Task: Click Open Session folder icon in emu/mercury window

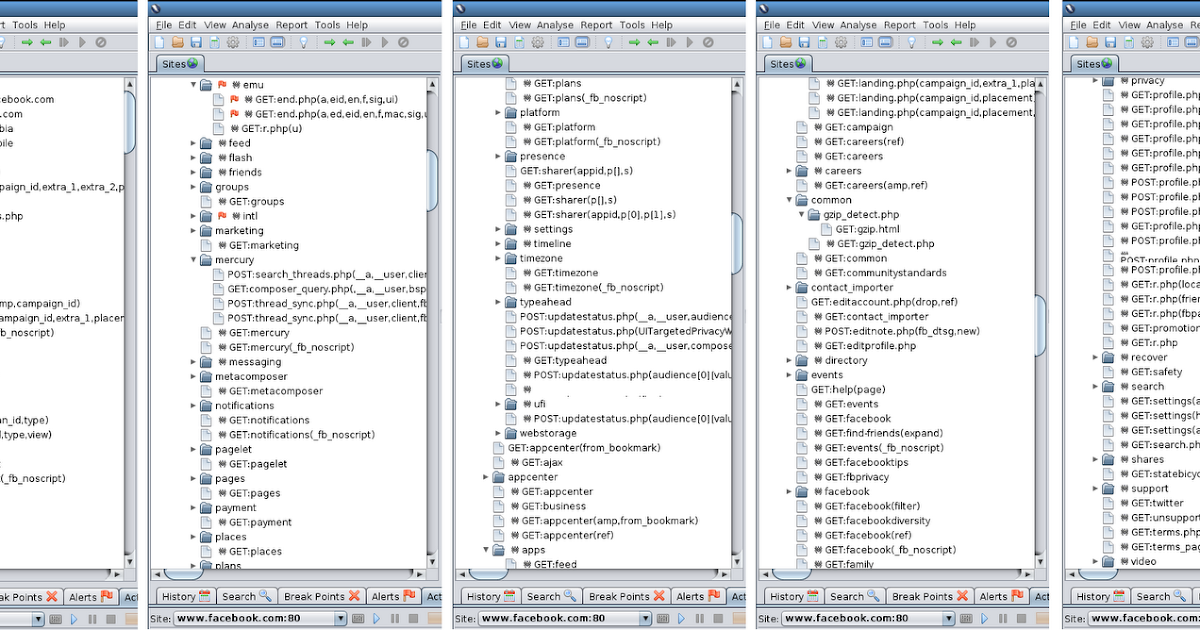Action: [x=178, y=42]
